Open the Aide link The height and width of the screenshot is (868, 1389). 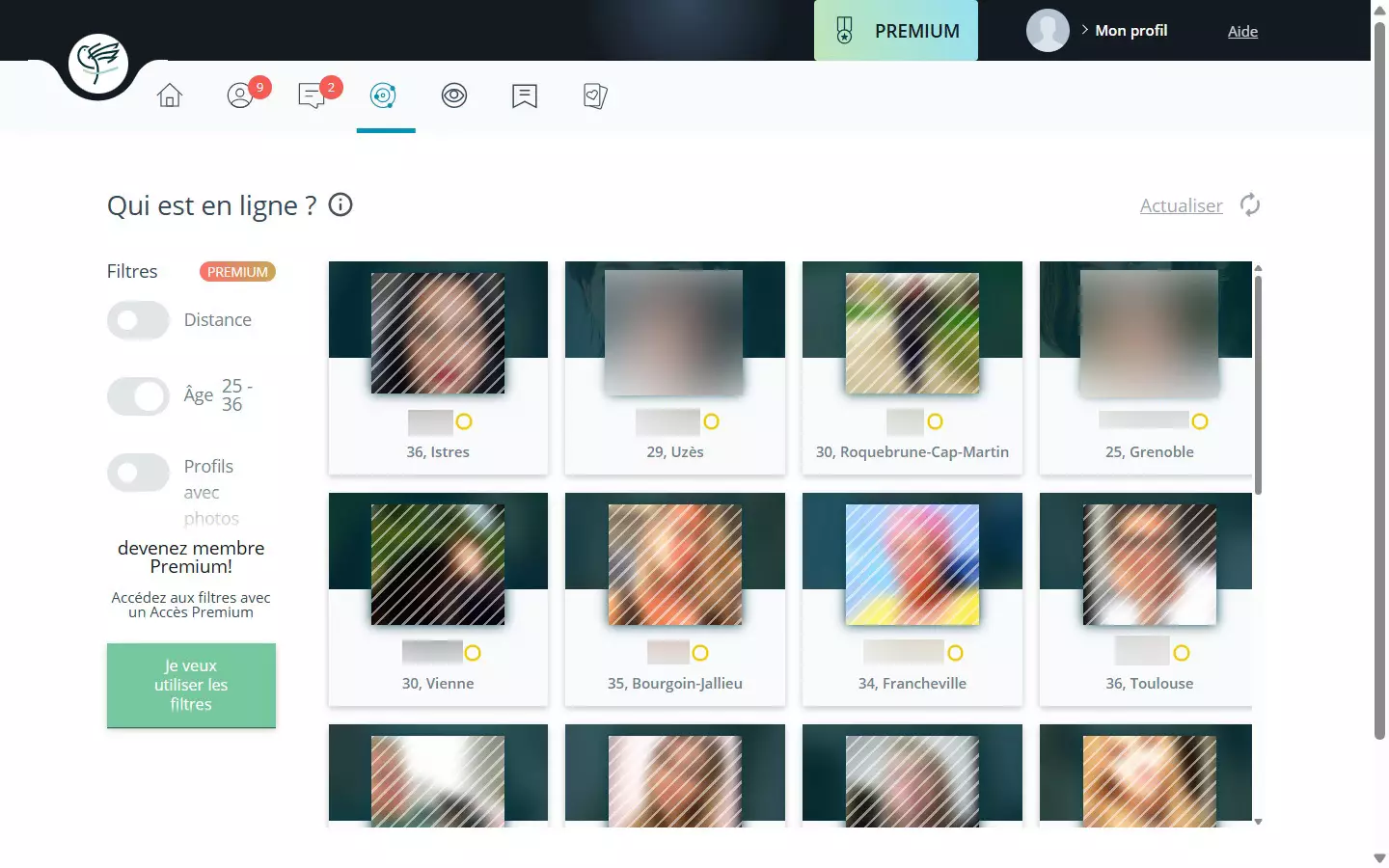[1242, 31]
